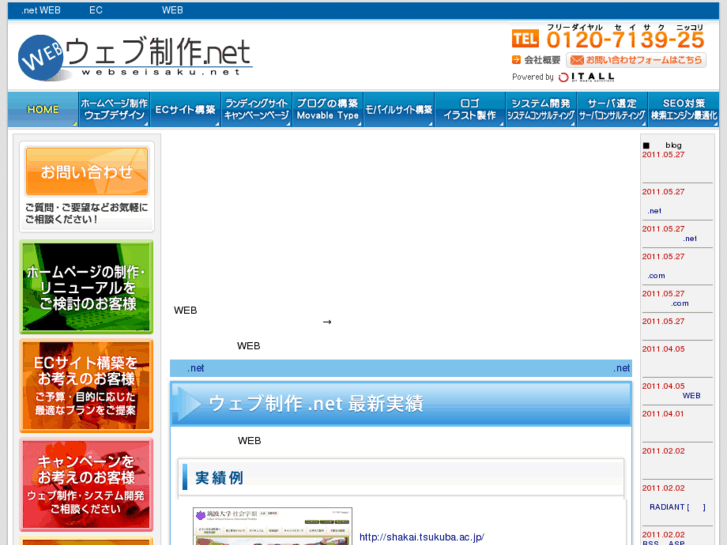Image resolution: width=727 pixels, height=545 pixels.
Task: Click the ウェブ制作.net site logo
Action: coord(135,58)
